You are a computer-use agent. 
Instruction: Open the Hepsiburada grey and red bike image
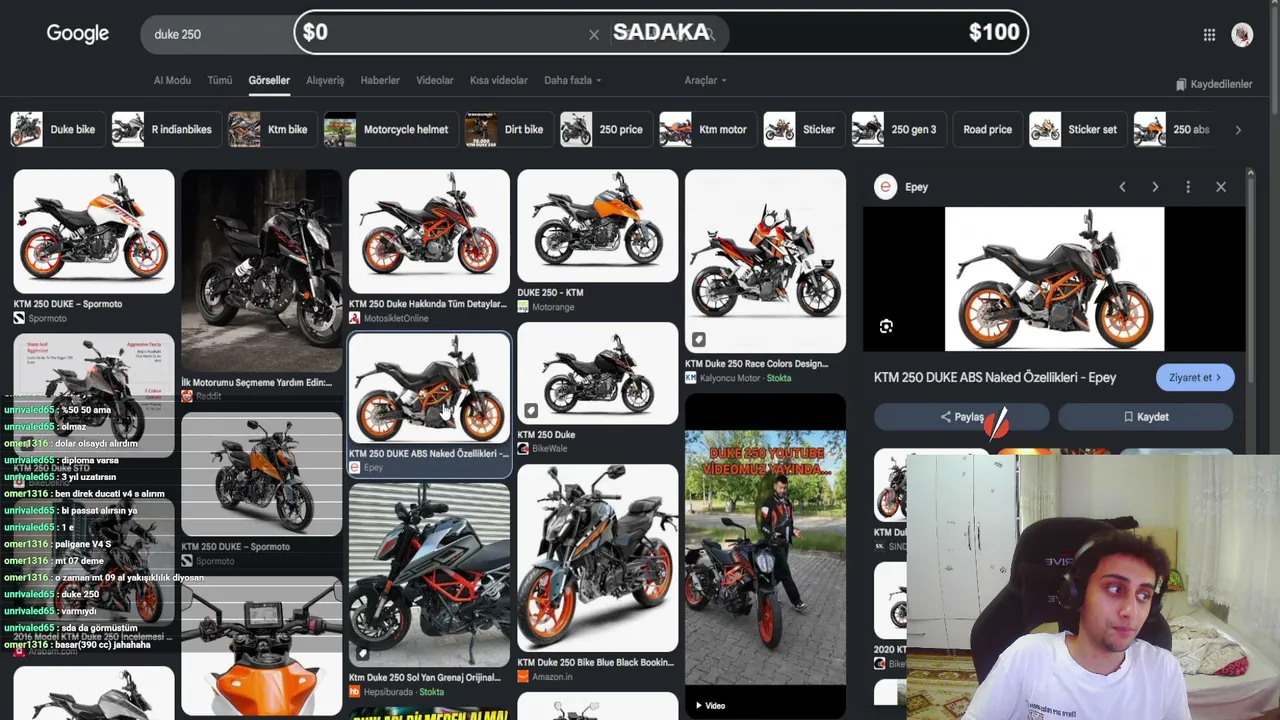coord(430,574)
